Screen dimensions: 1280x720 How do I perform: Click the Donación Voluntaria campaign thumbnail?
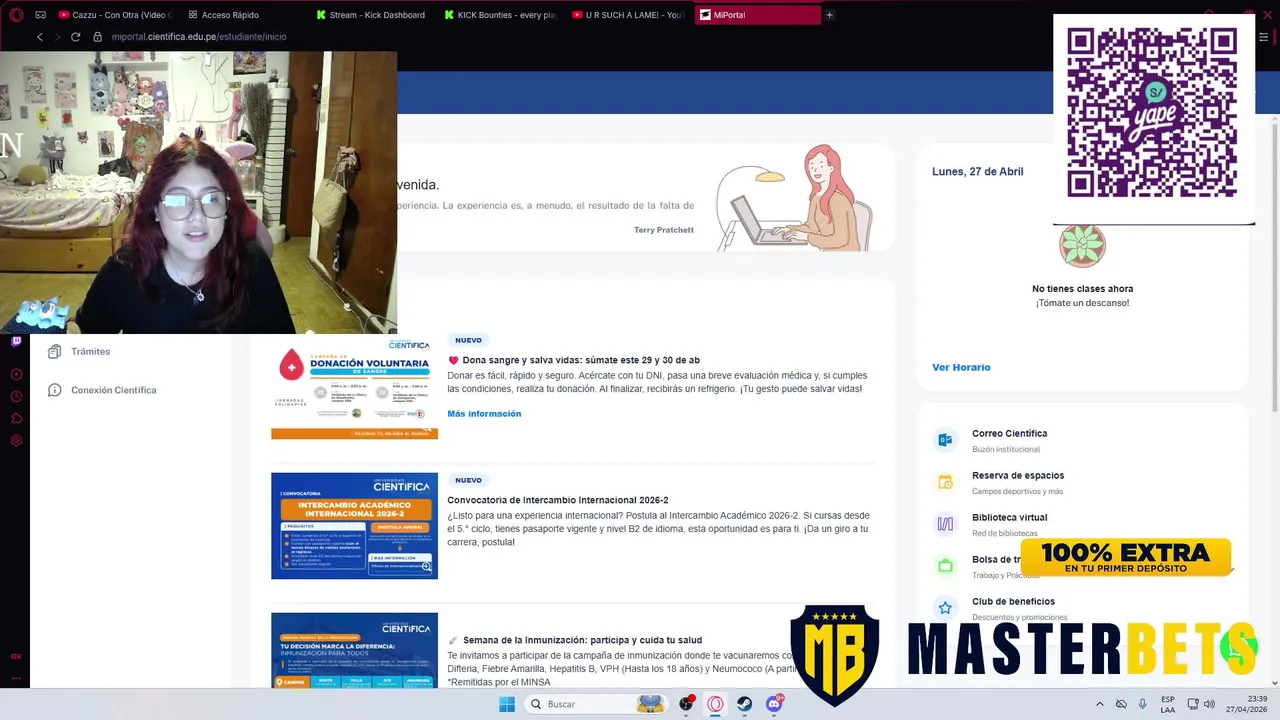[x=354, y=386]
